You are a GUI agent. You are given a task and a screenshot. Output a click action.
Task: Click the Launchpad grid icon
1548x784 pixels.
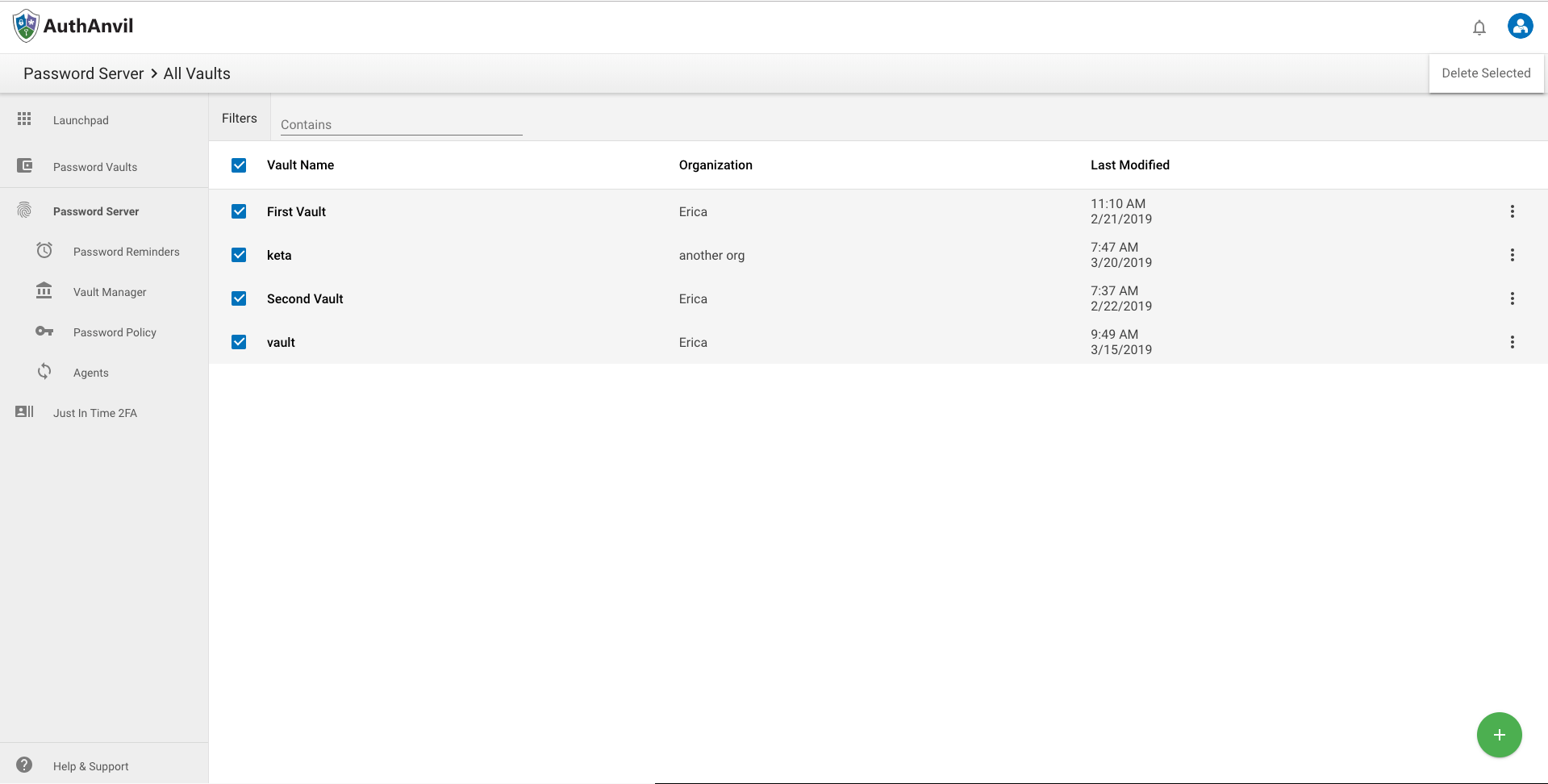click(24, 119)
